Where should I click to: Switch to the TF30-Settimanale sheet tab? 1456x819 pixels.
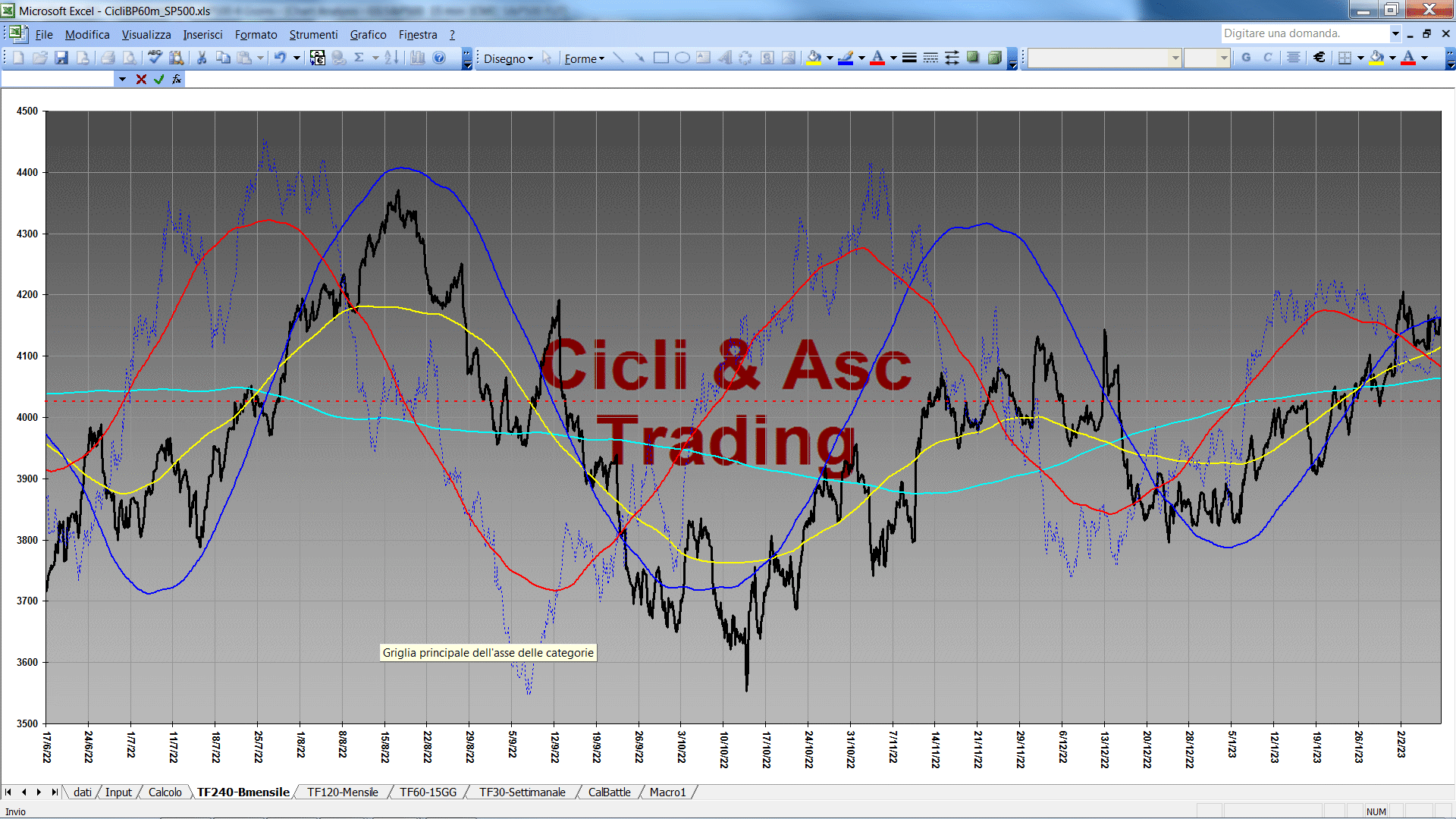(522, 792)
